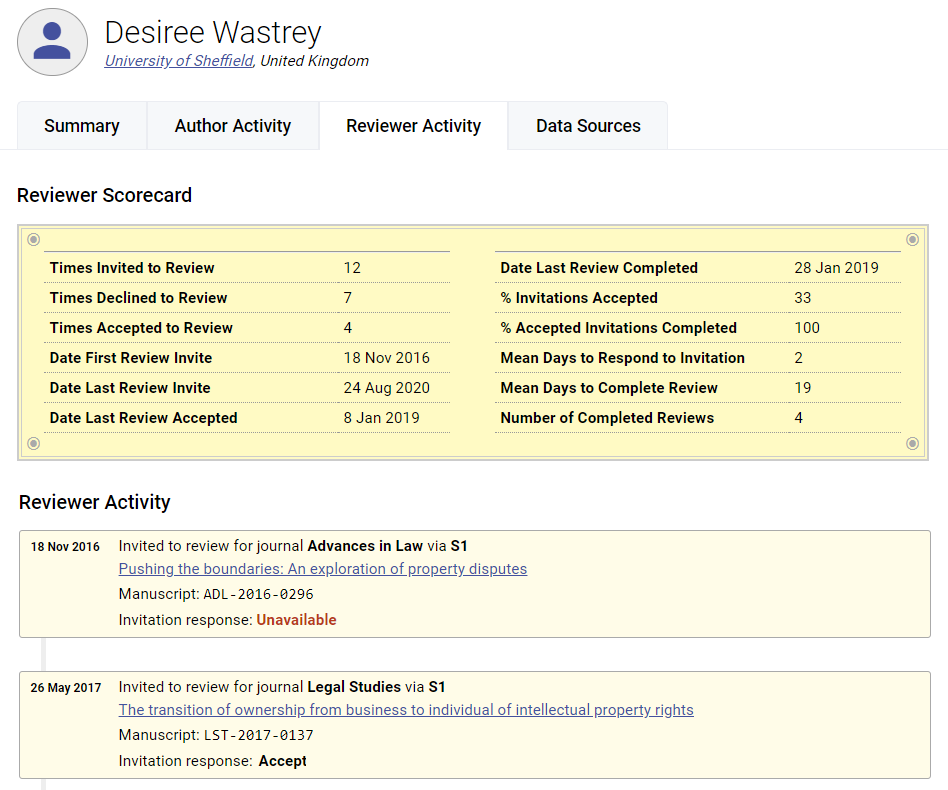Select the Reviewer Activity tab

pos(413,126)
